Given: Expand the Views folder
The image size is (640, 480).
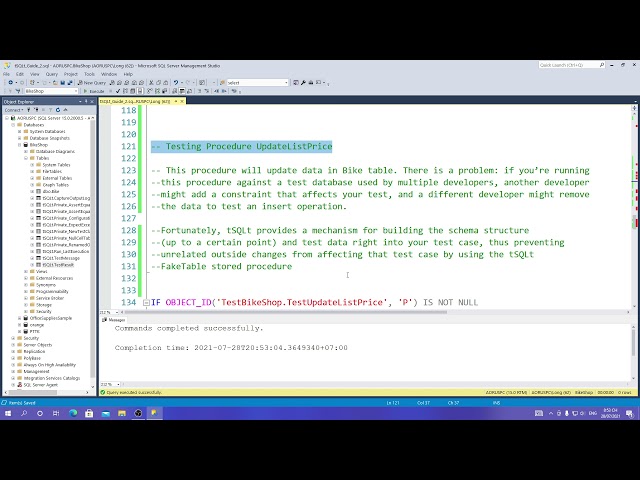Looking at the screenshot, I should 26,271.
